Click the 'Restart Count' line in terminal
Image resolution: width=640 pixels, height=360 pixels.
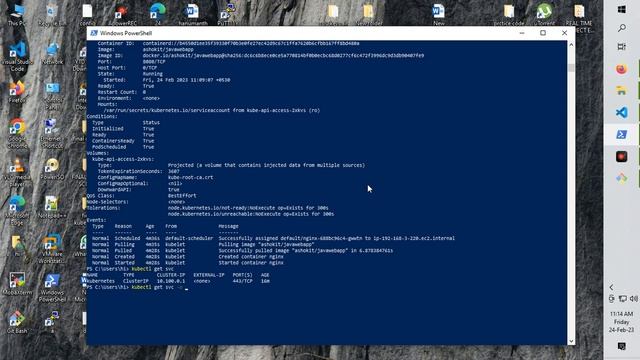tap(122, 92)
